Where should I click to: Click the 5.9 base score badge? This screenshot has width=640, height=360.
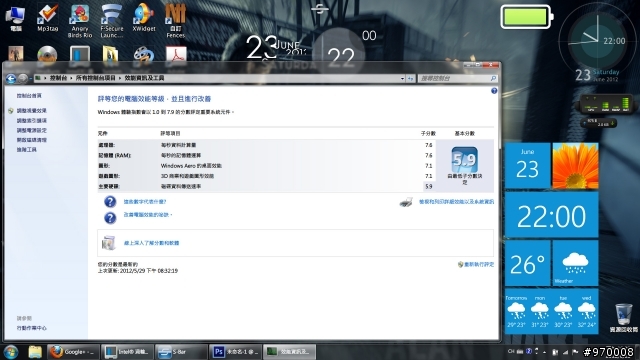coord(464,160)
